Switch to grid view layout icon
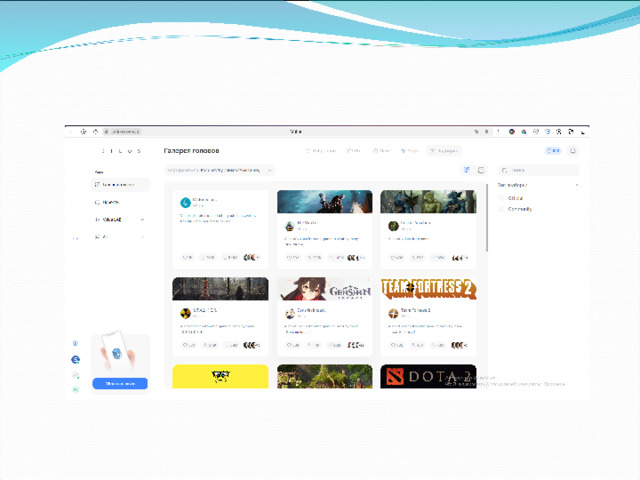The height and width of the screenshot is (480, 640). point(467,170)
